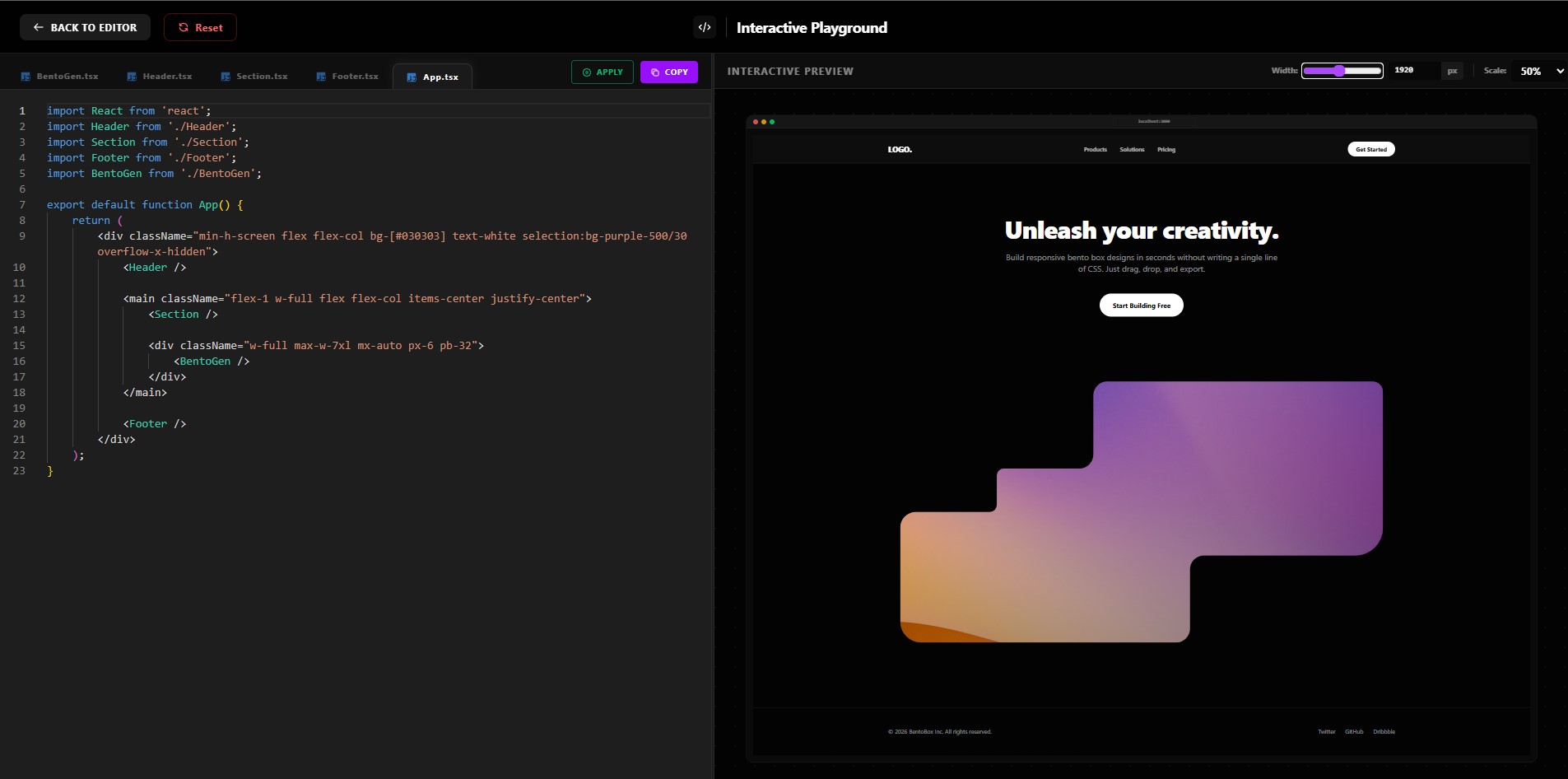Click the GitHub link in the preview footer

pos(1354,732)
